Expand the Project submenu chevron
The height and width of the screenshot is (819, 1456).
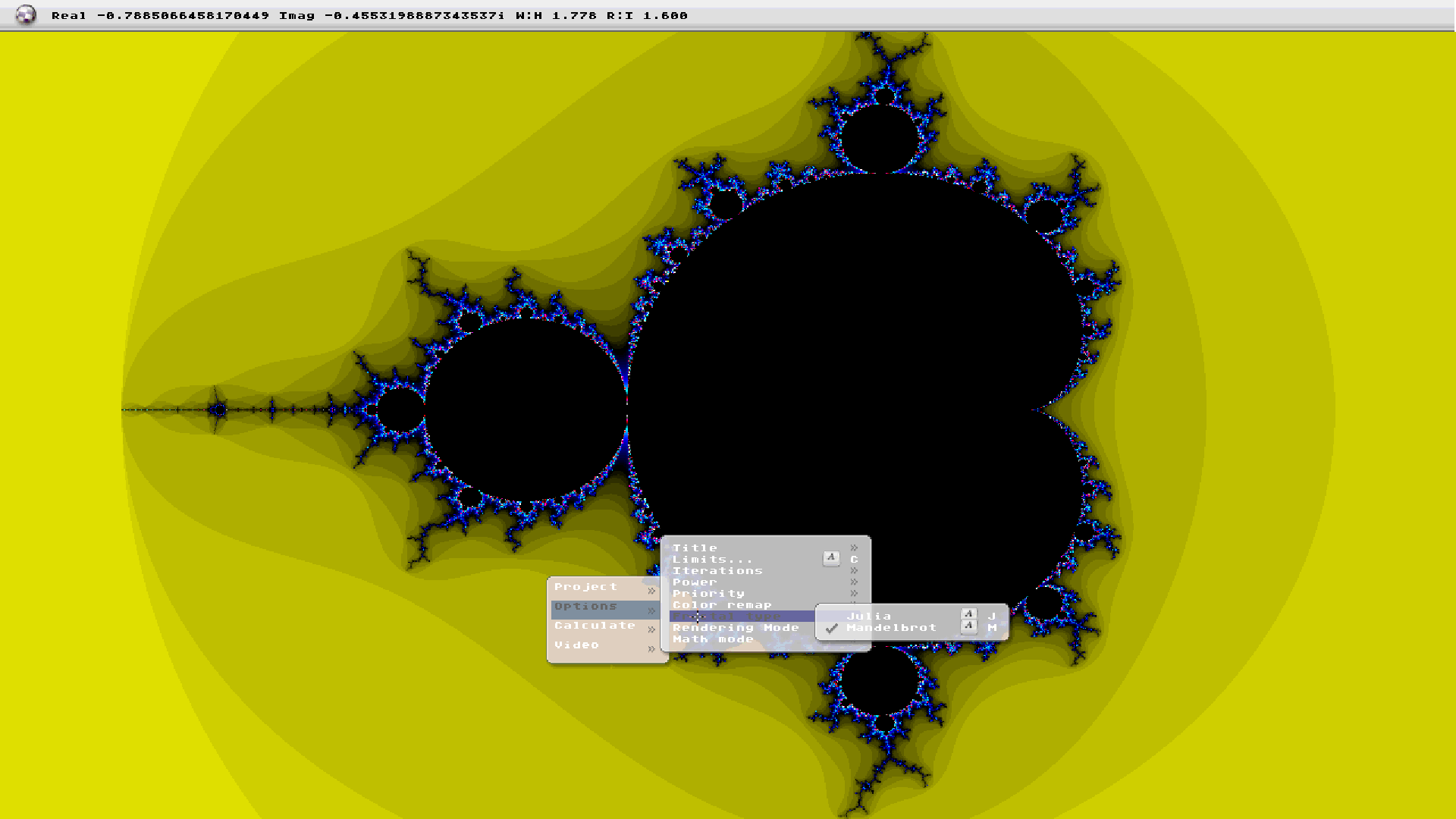tap(651, 589)
